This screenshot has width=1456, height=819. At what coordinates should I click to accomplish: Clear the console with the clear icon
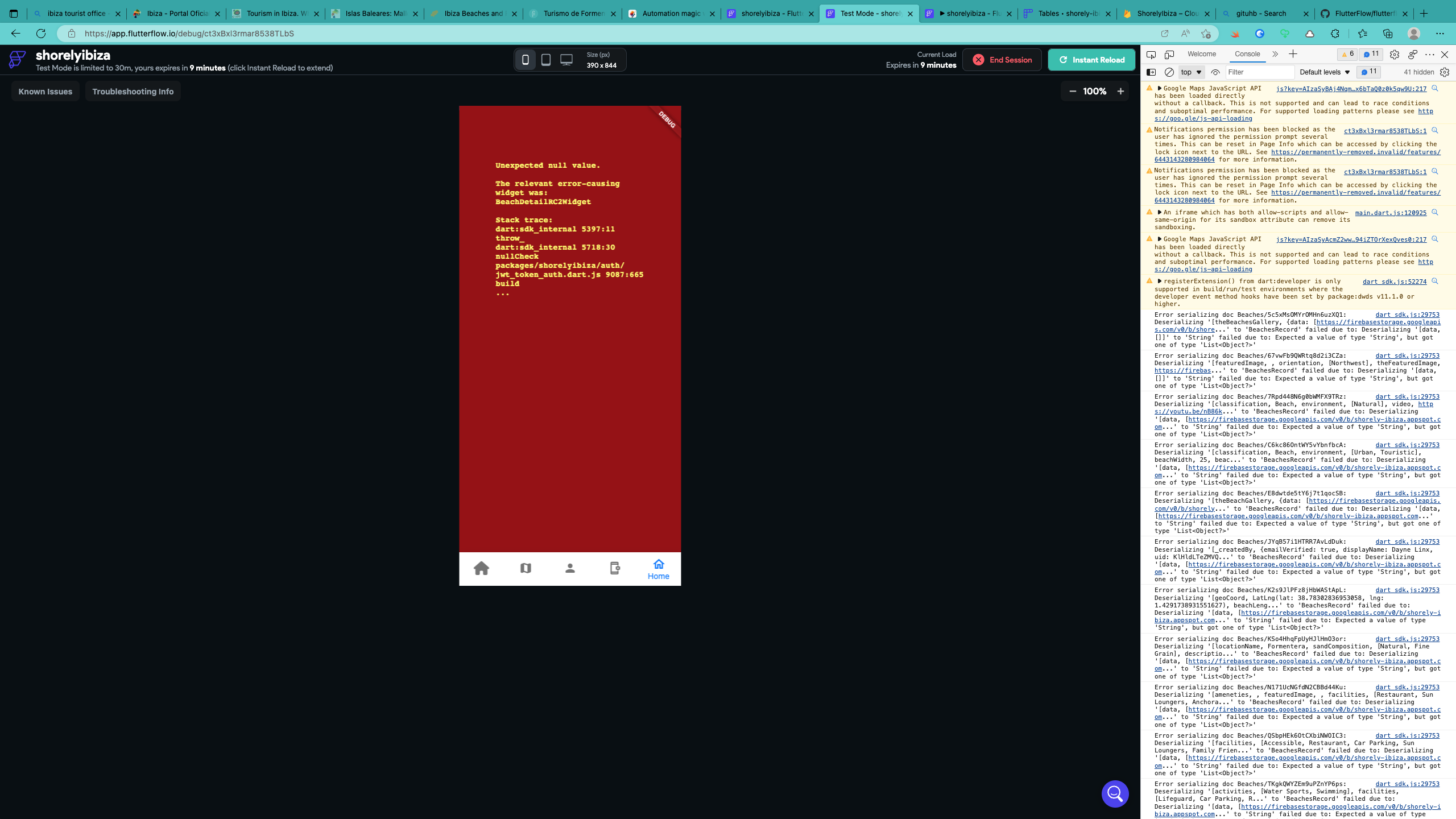click(x=1169, y=72)
